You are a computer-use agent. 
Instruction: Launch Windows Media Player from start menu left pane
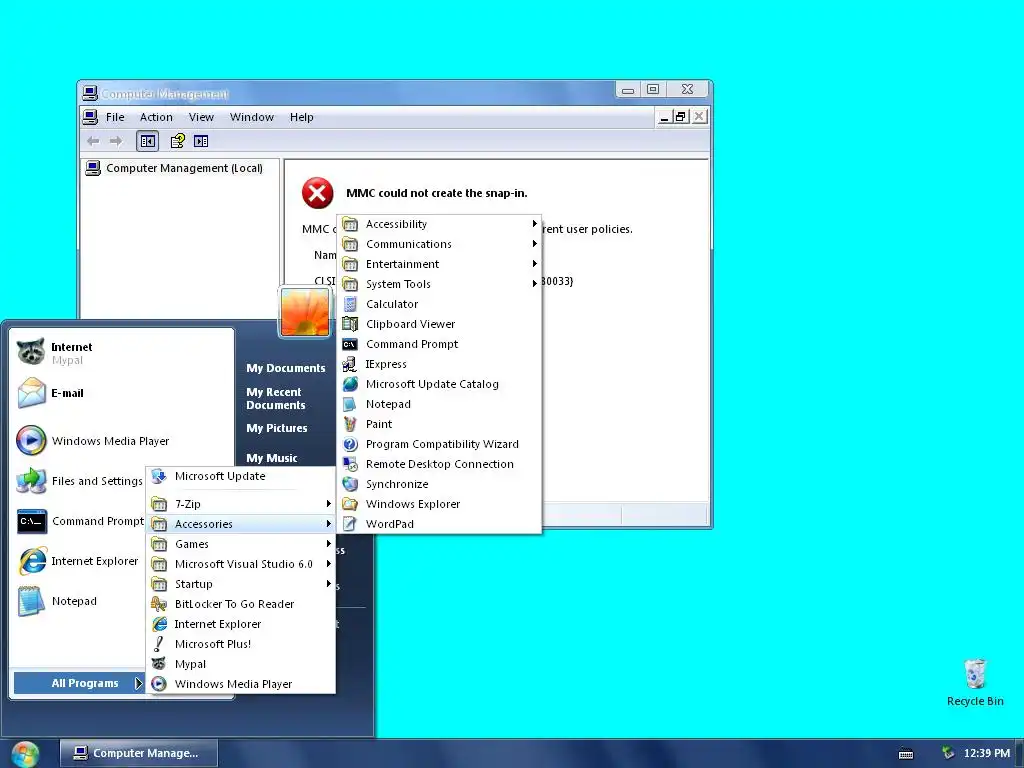[x=123, y=441]
